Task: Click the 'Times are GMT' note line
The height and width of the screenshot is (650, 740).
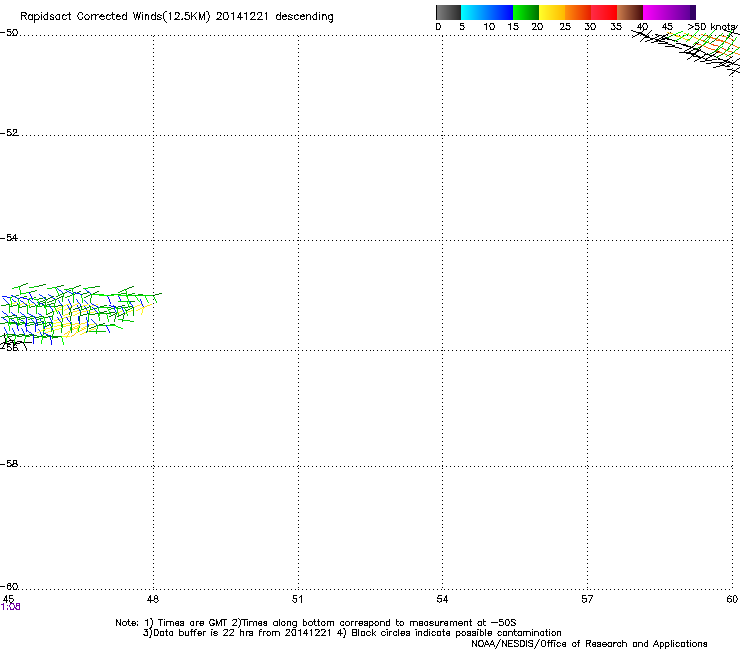Action: [316, 623]
